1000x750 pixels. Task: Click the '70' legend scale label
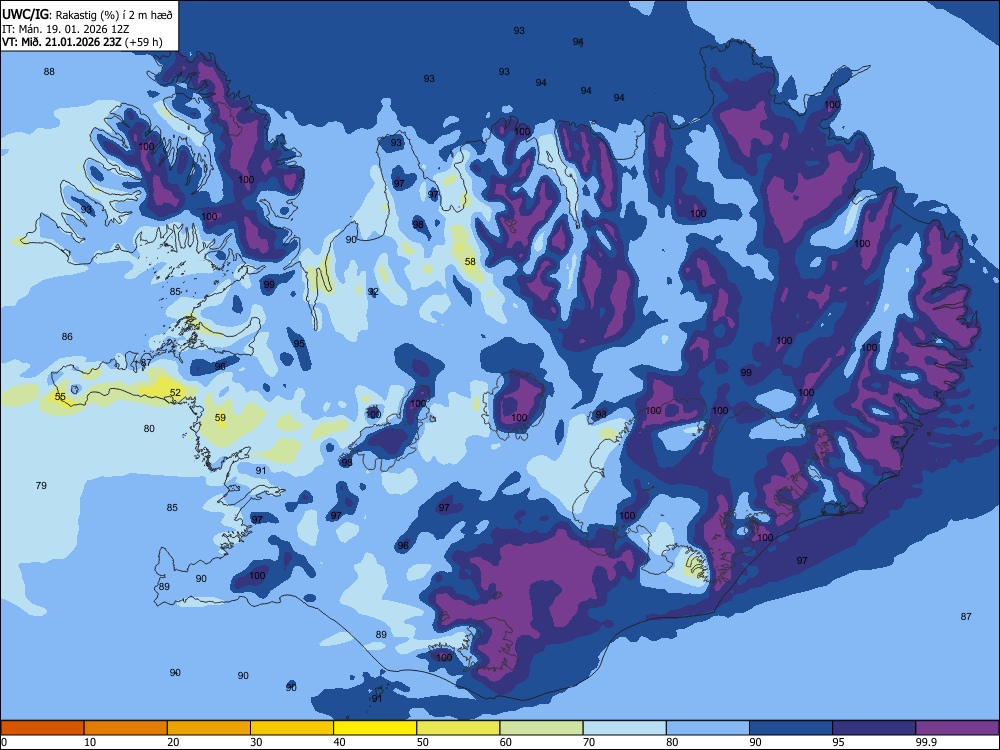coord(589,742)
